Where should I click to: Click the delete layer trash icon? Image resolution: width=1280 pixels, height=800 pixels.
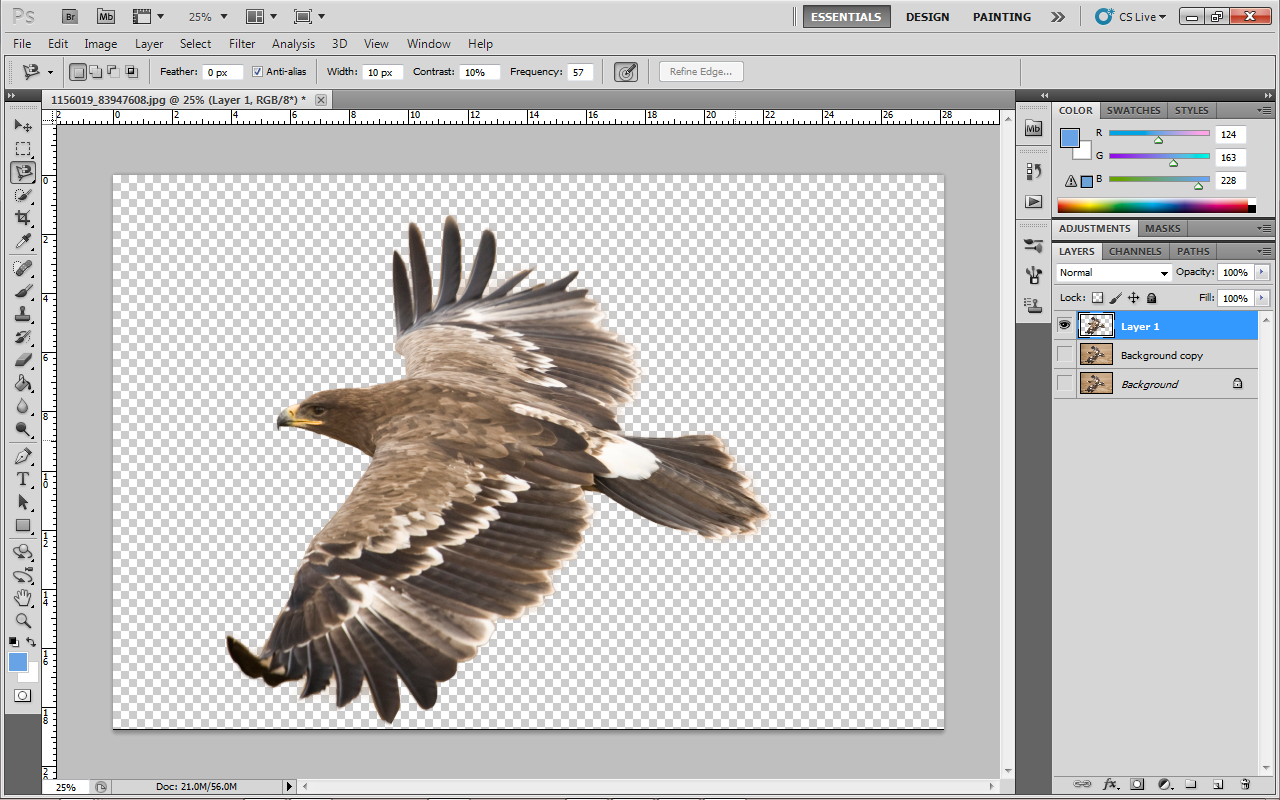point(1245,784)
